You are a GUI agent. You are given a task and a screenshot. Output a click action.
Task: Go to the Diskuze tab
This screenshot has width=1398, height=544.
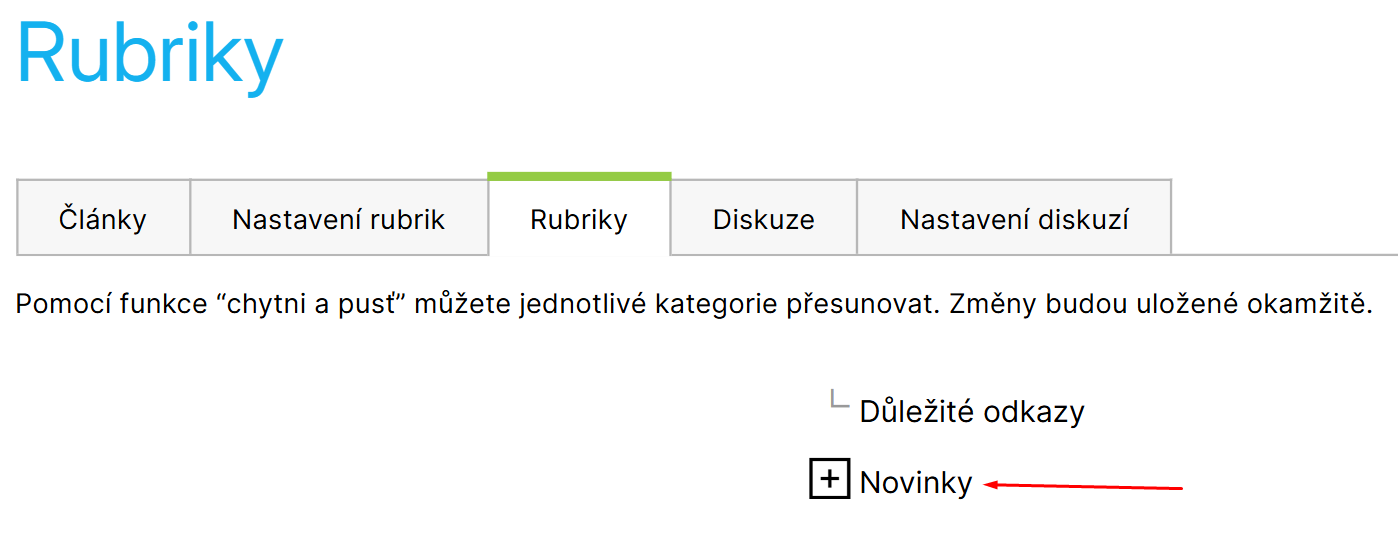tap(763, 219)
